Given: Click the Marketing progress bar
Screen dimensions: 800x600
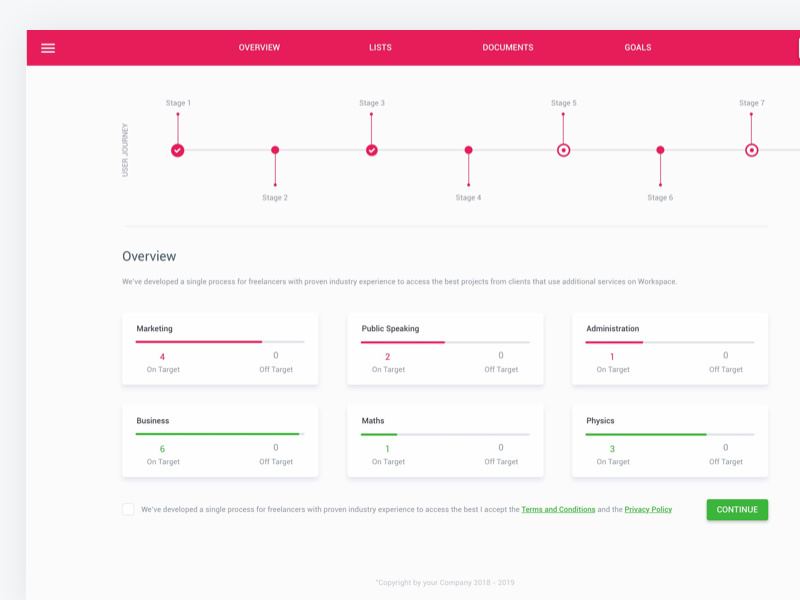Looking at the screenshot, I should pyautogui.click(x=220, y=342).
